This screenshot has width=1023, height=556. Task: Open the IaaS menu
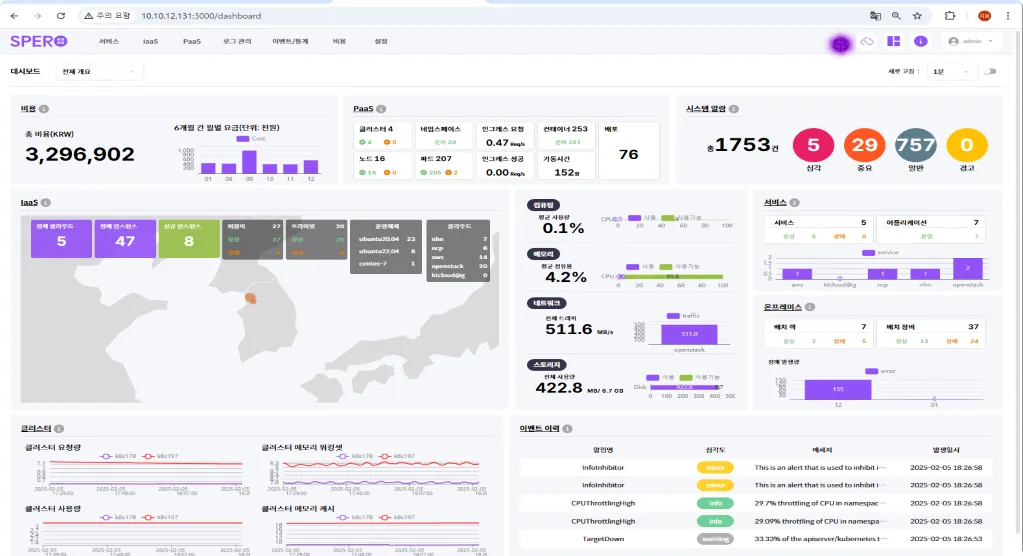(x=150, y=41)
